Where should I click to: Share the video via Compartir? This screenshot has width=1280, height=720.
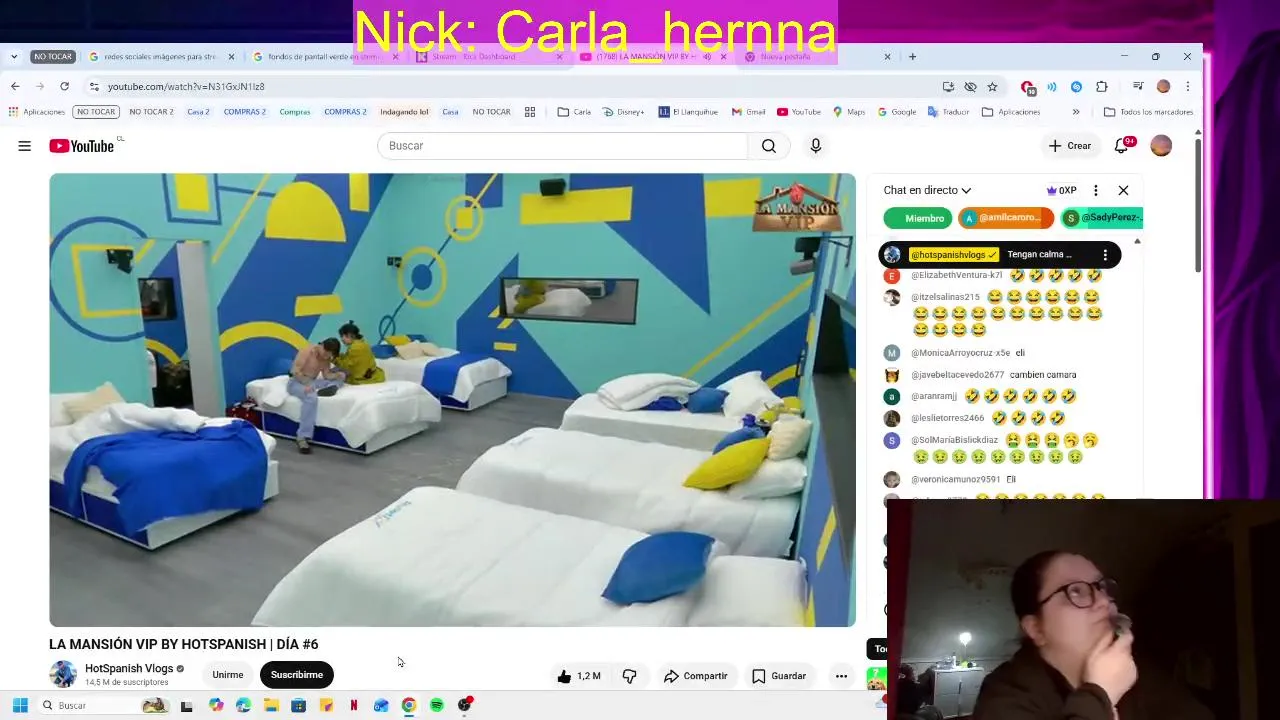tap(696, 676)
